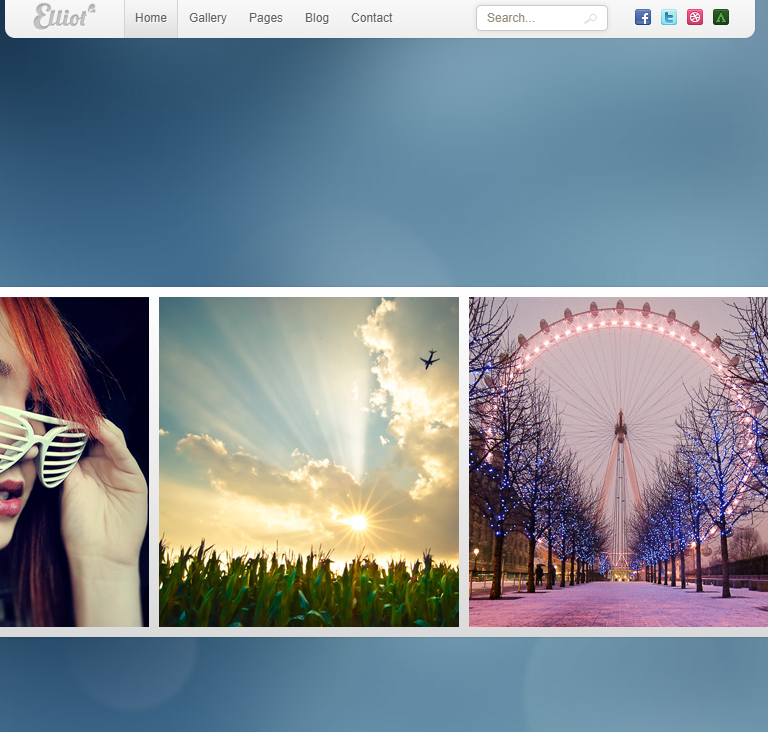Open the Blog menu item
The image size is (768, 732).
[317, 18]
